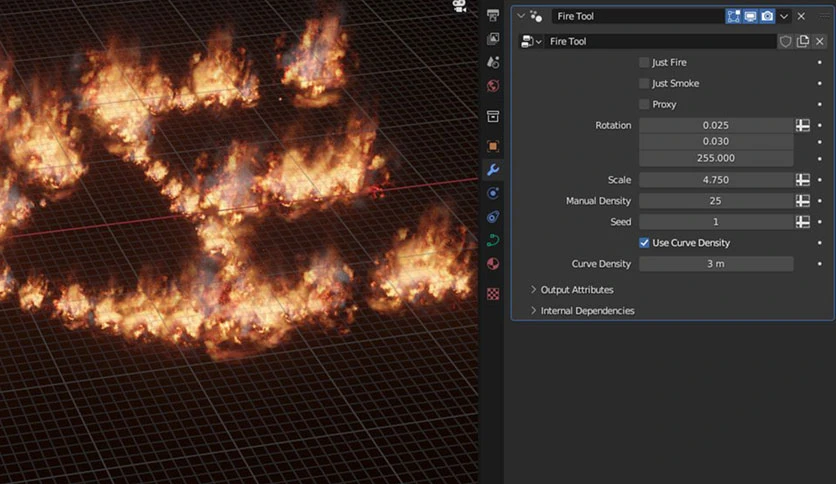Toggle attribute input for Seed
This screenshot has width=836, height=484.
click(x=803, y=222)
